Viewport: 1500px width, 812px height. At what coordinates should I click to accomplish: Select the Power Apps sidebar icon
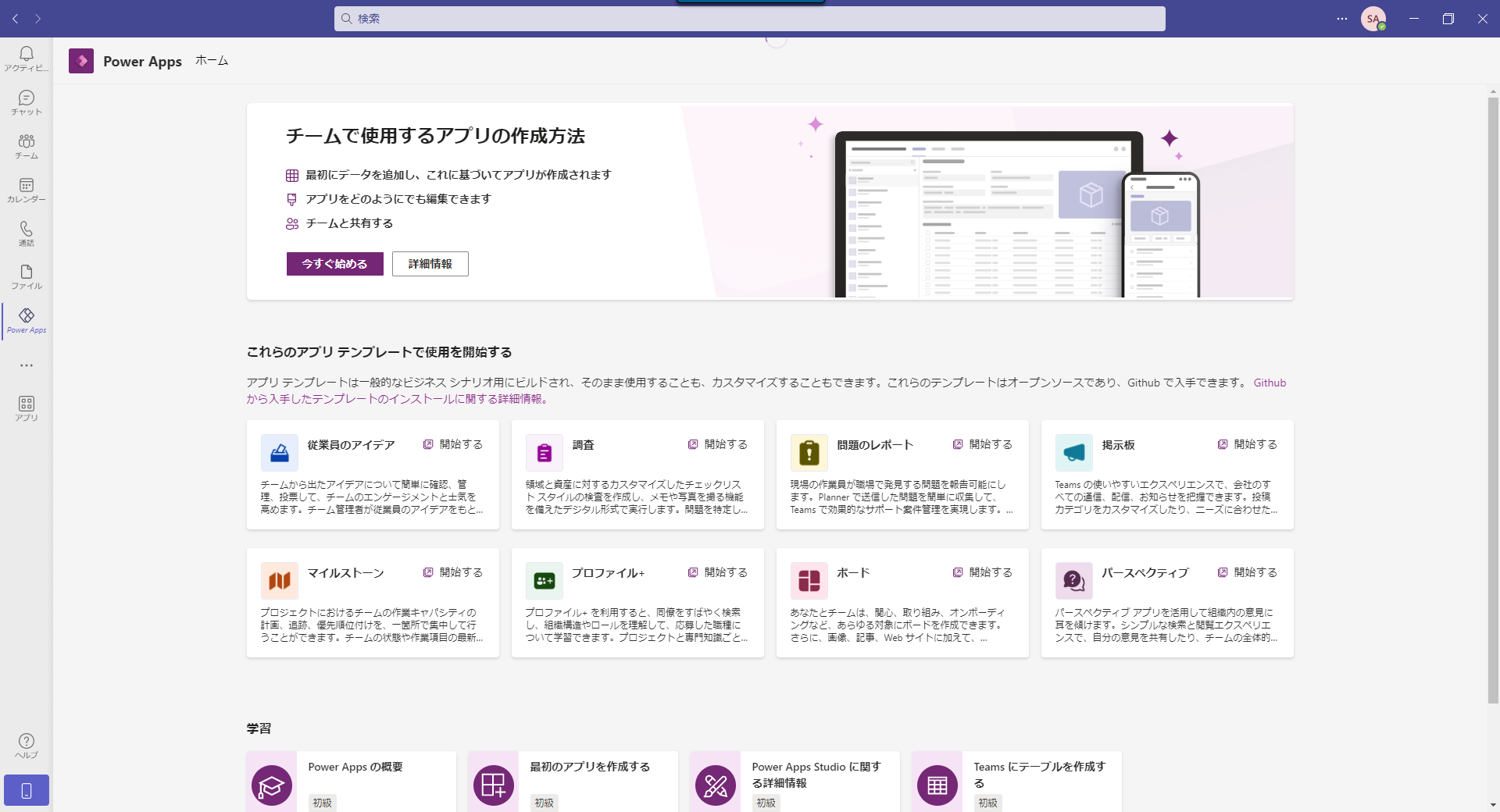pyautogui.click(x=27, y=320)
